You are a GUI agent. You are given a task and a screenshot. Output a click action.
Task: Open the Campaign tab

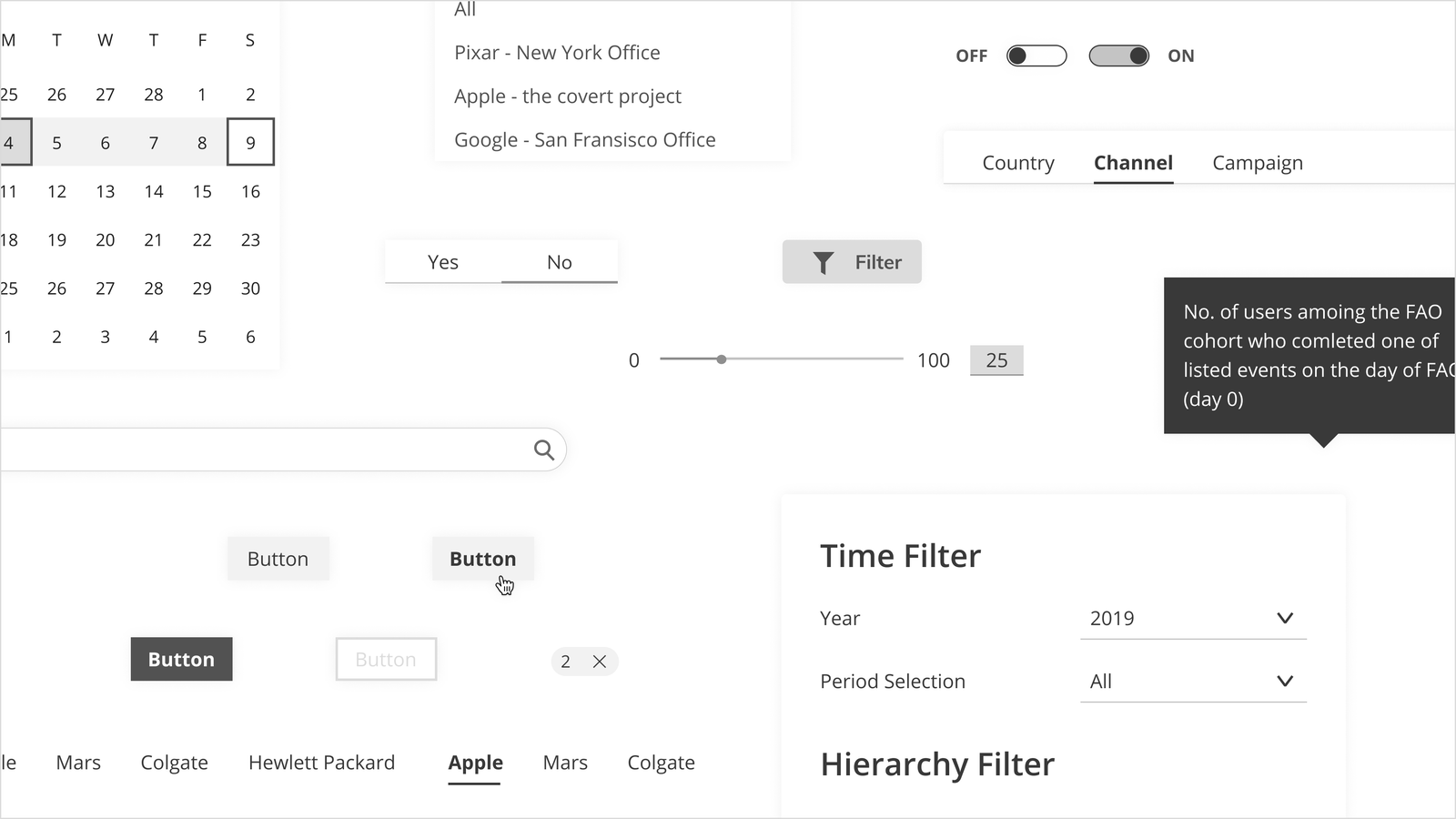coord(1258,163)
